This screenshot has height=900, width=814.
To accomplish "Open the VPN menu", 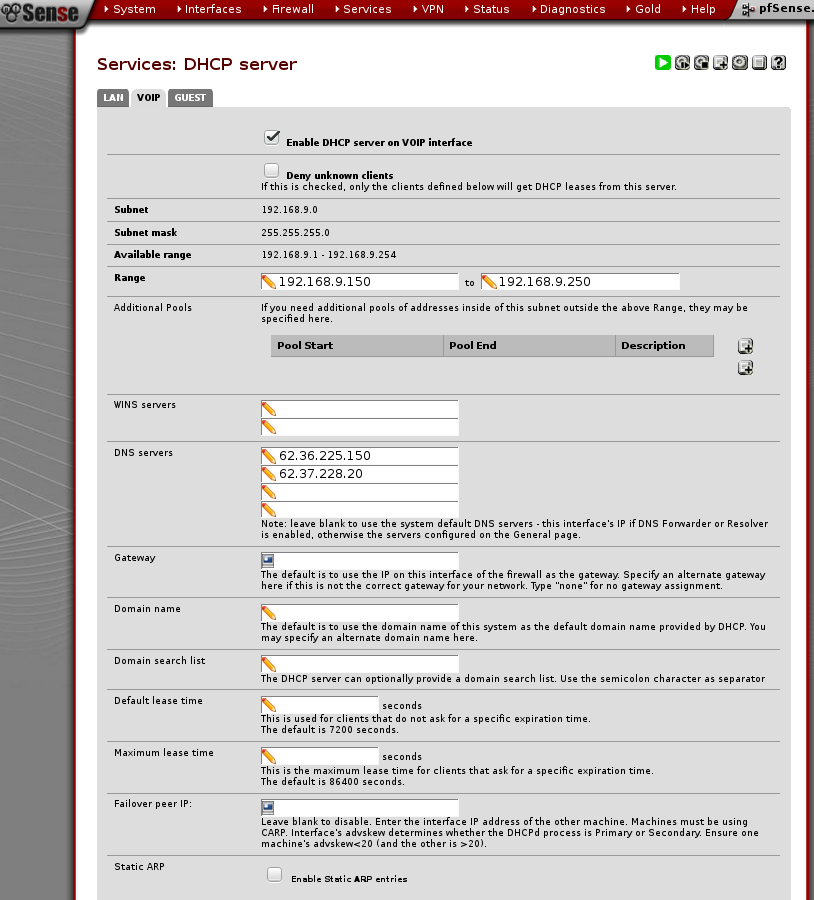I will 428,9.
